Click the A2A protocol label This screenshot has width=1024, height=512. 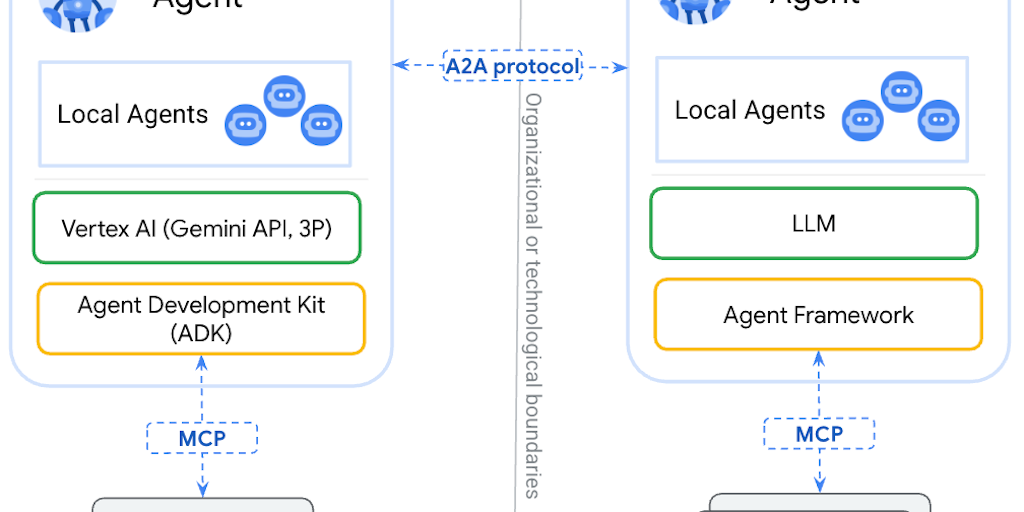(x=512, y=67)
